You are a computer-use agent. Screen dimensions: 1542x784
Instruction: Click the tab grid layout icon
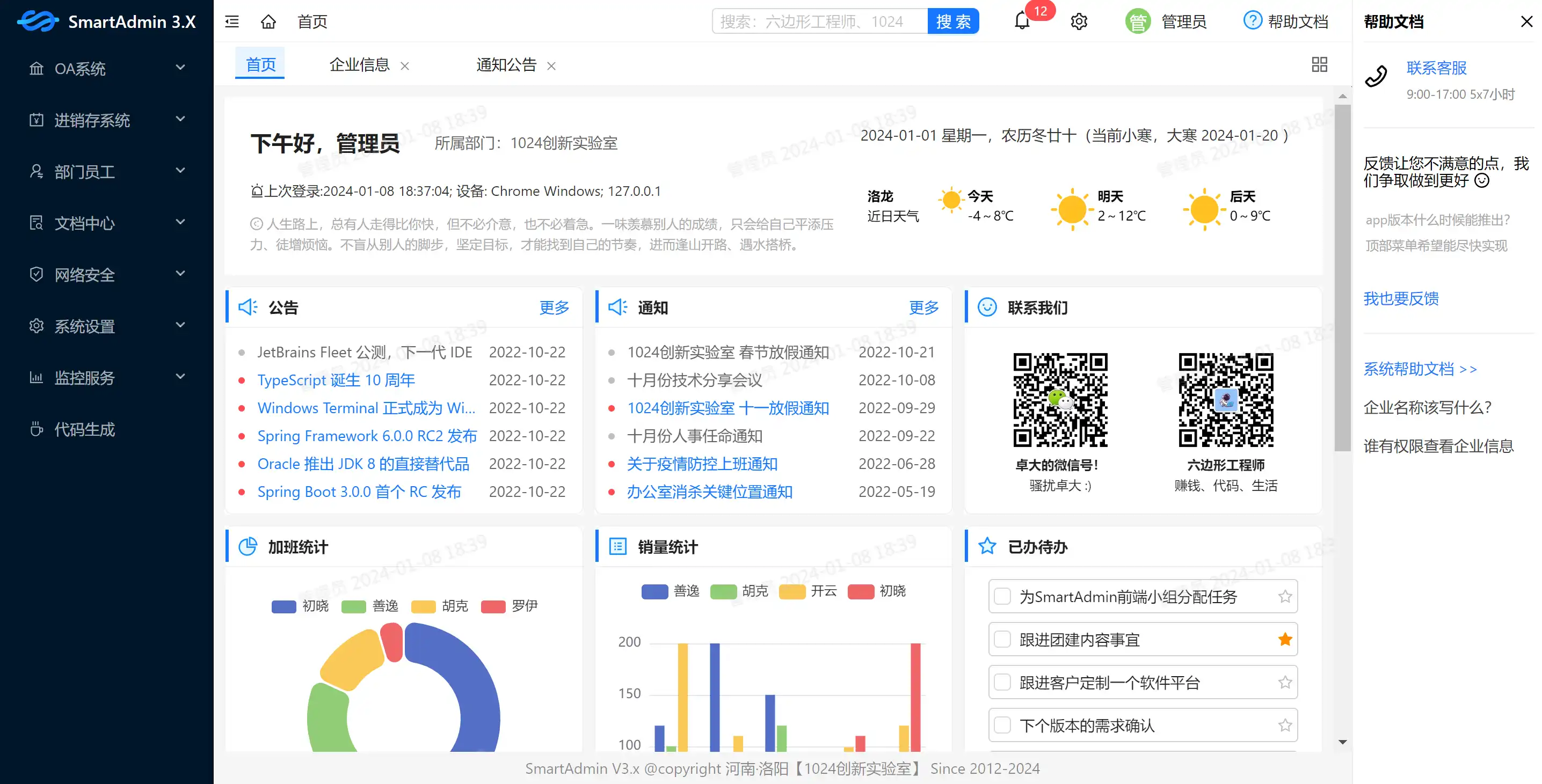[1319, 64]
